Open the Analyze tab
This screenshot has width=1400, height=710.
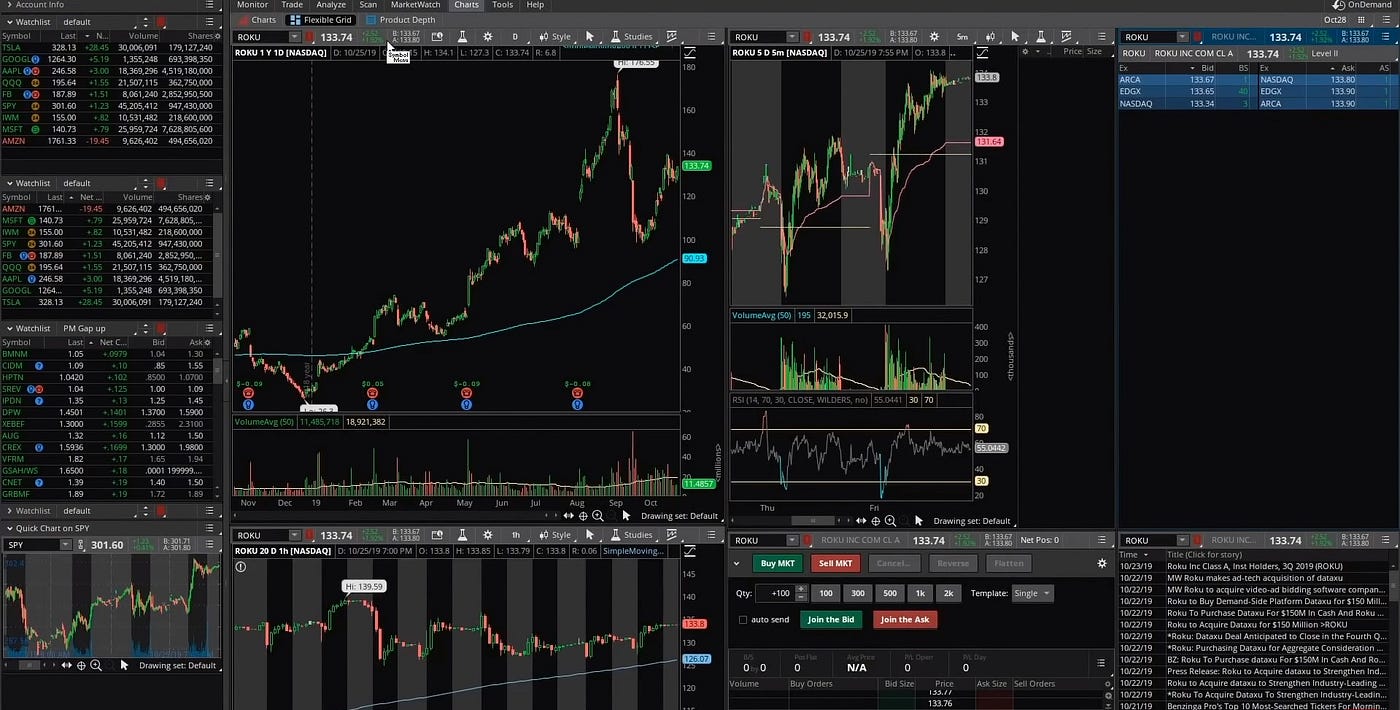(330, 5)
